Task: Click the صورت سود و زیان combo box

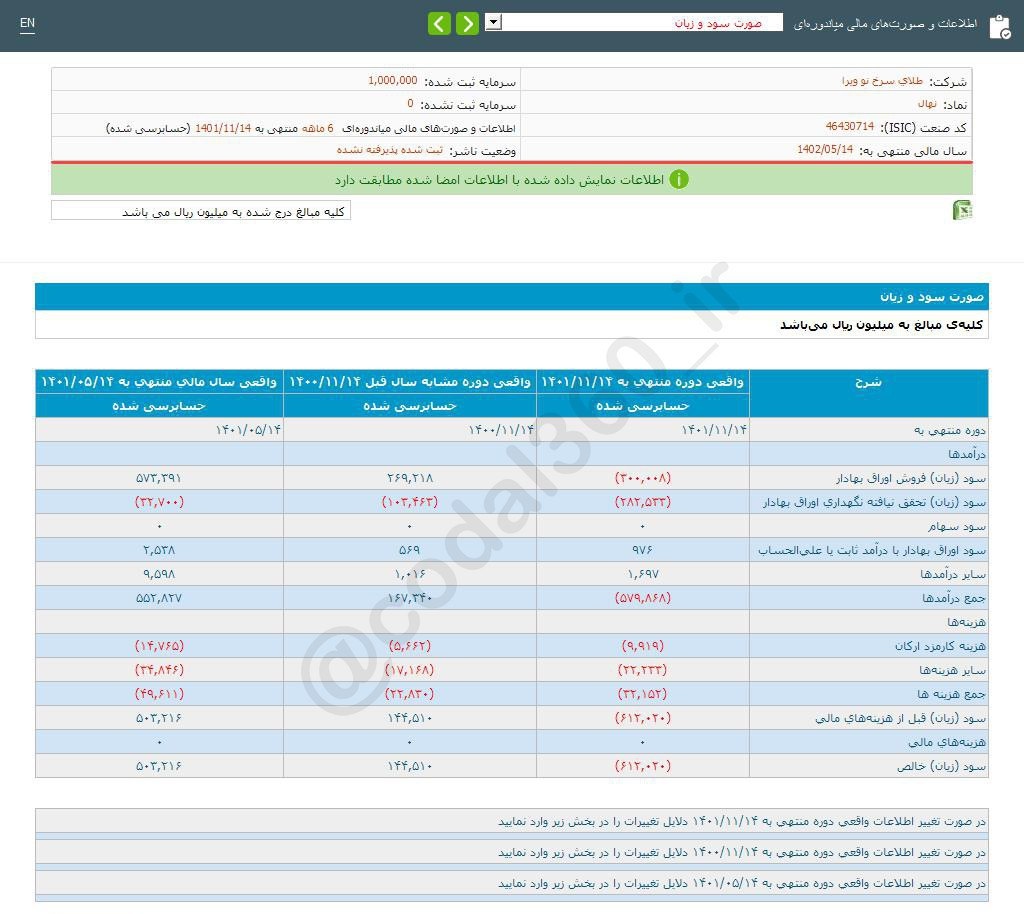Action: pos(642,22)
